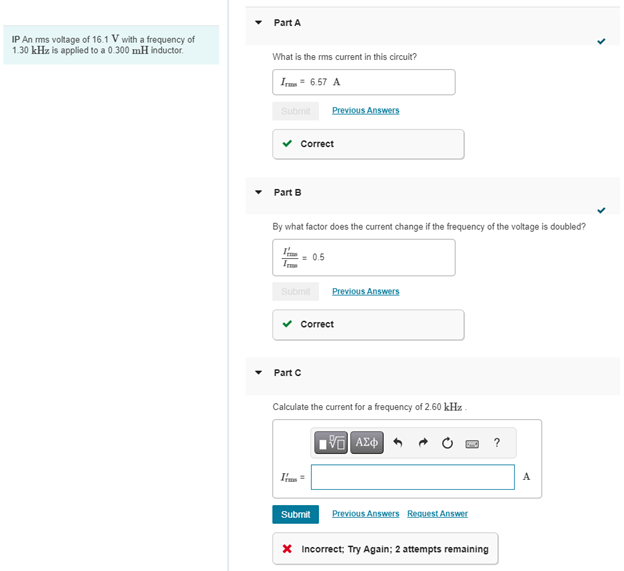The height and width of the screenshot is (571, 624).
Task: Click question about frequency of voltage doubled
Action: point(429,226)
